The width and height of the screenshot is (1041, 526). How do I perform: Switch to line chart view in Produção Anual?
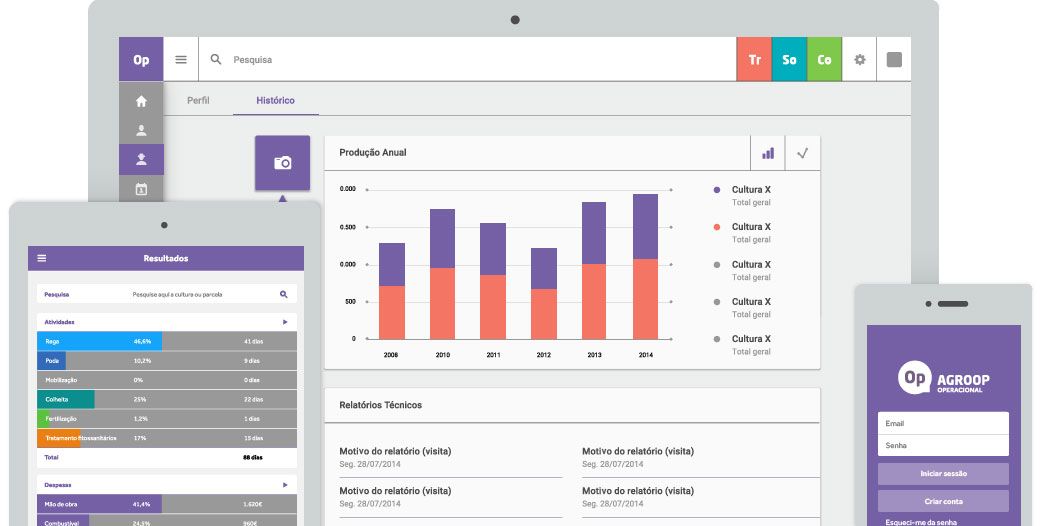(x=802, y=153)
